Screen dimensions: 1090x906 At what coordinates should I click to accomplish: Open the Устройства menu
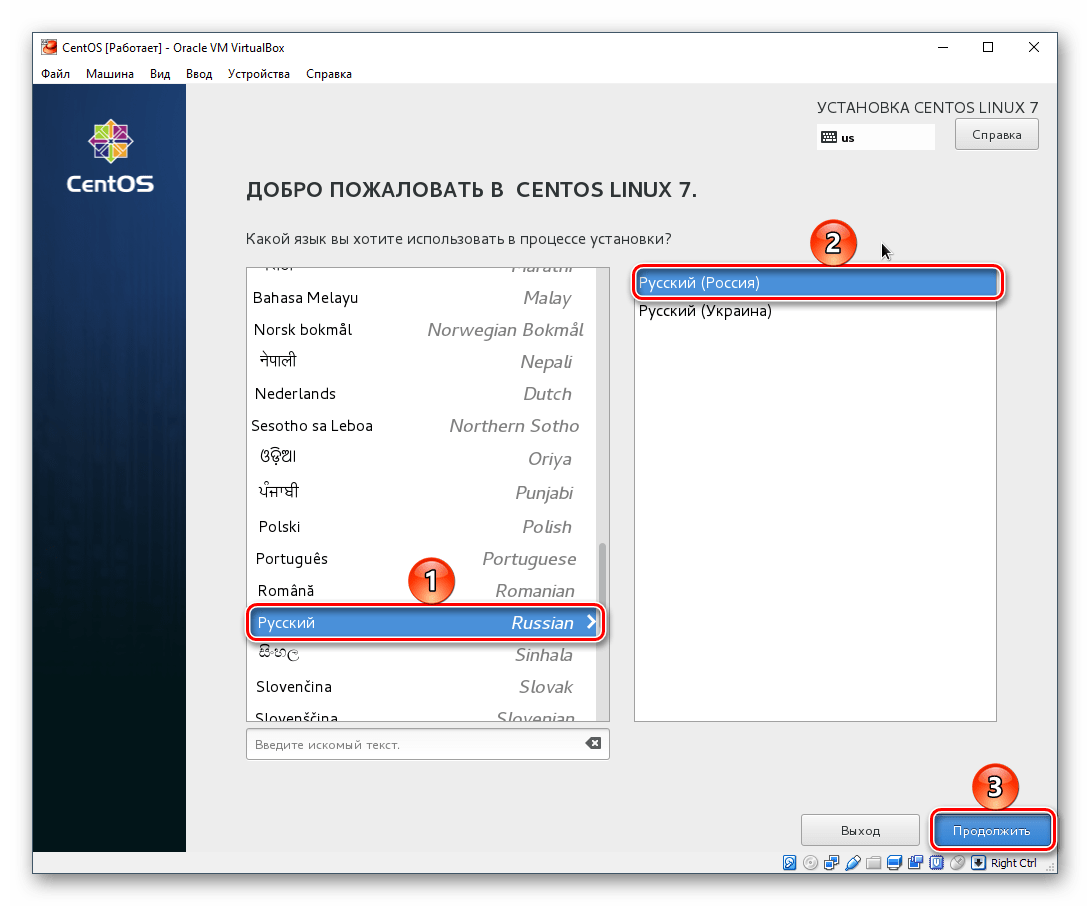pos(258,73)
